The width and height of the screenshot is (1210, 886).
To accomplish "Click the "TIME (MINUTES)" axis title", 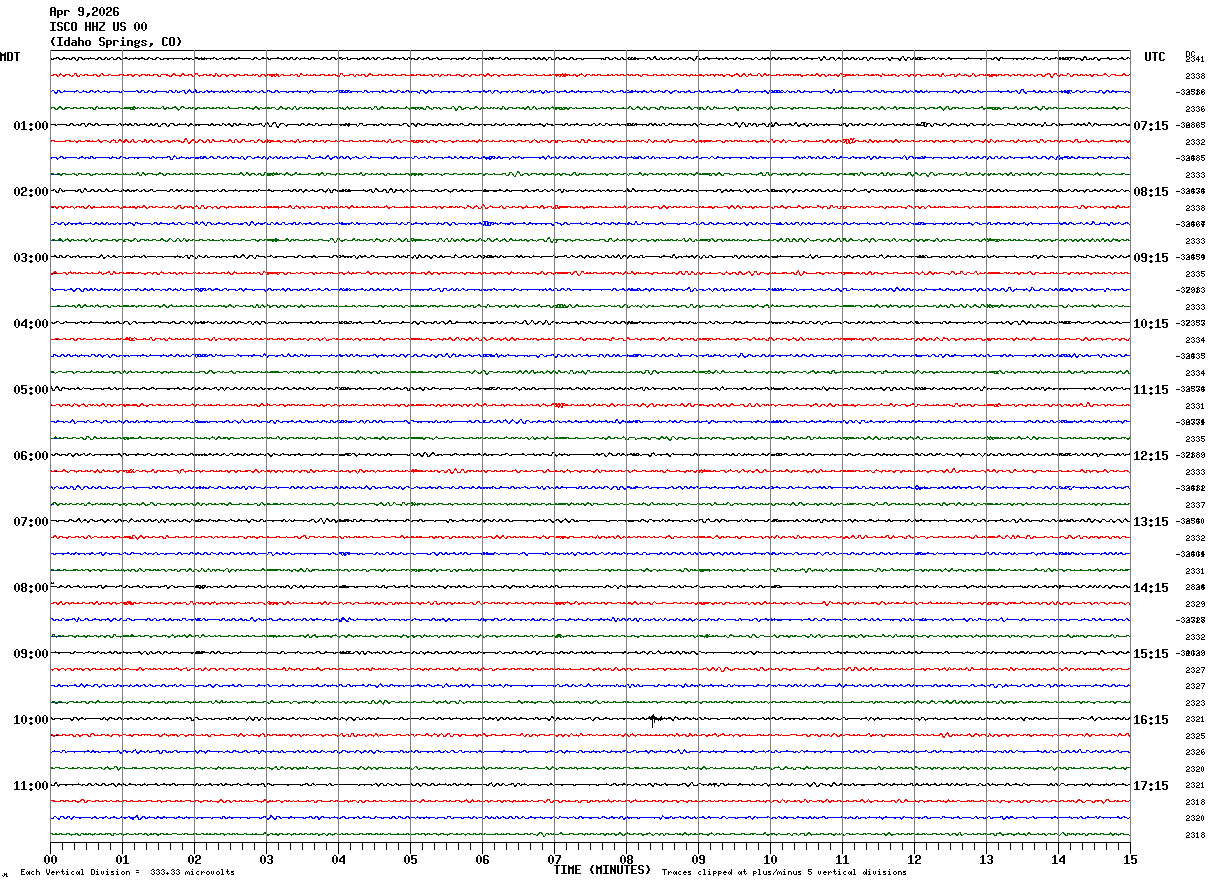I will (602, 870).
